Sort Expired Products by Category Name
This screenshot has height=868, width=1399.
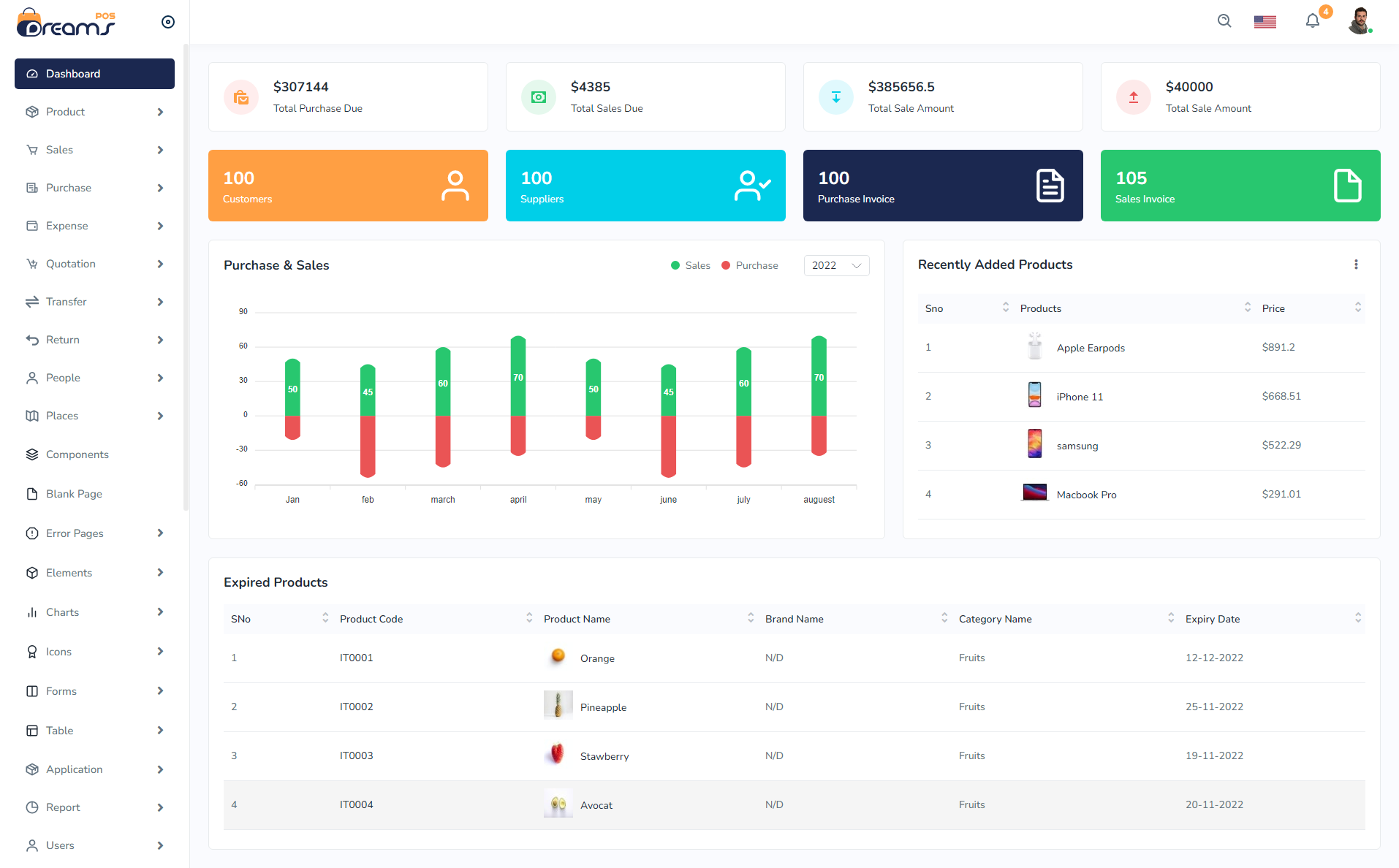pos(1171,618)
